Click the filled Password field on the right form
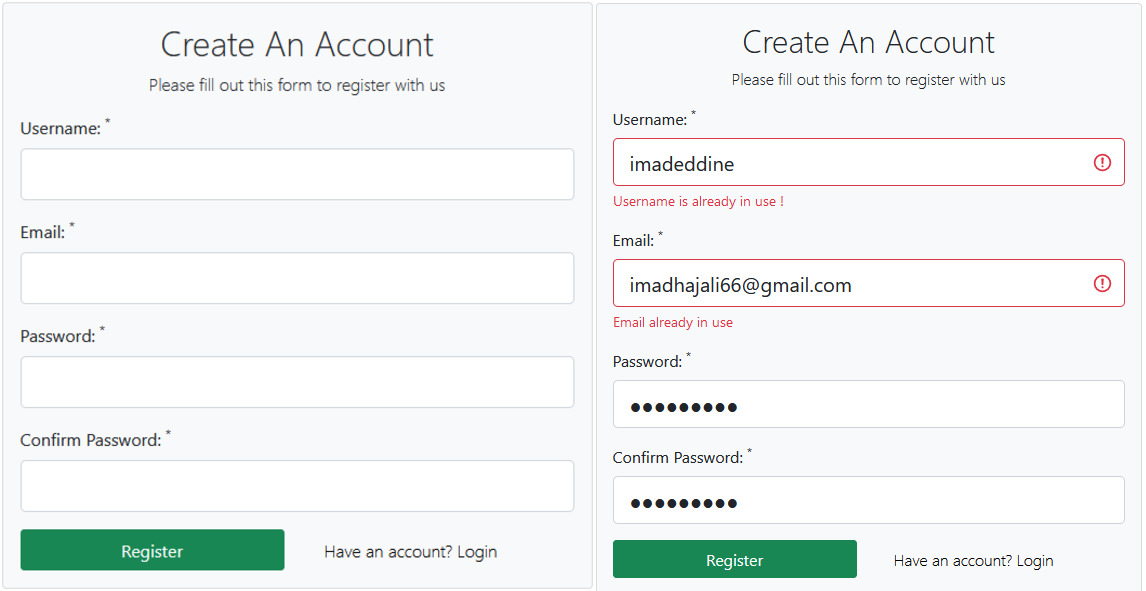 [868, 404]
